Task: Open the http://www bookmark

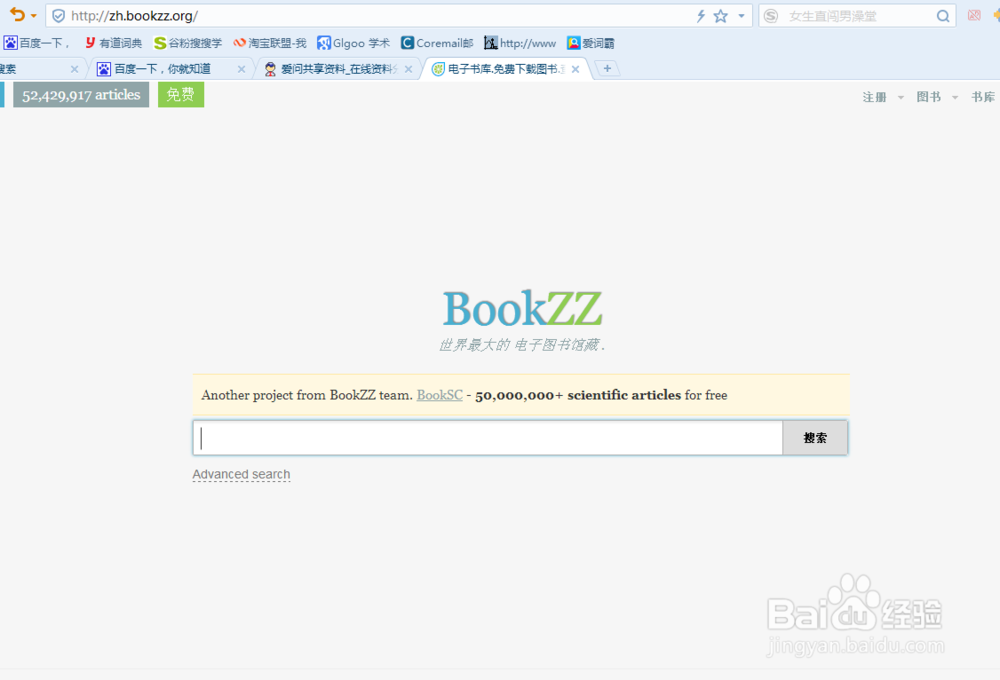Action: [520, 43]
